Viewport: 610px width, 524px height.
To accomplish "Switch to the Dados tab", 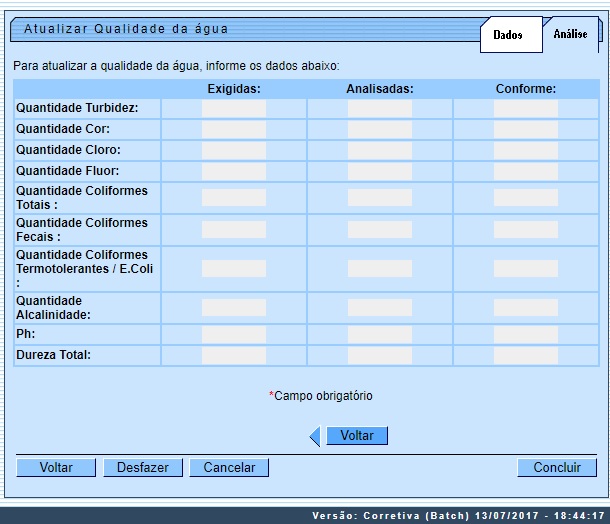I will 508,35.
